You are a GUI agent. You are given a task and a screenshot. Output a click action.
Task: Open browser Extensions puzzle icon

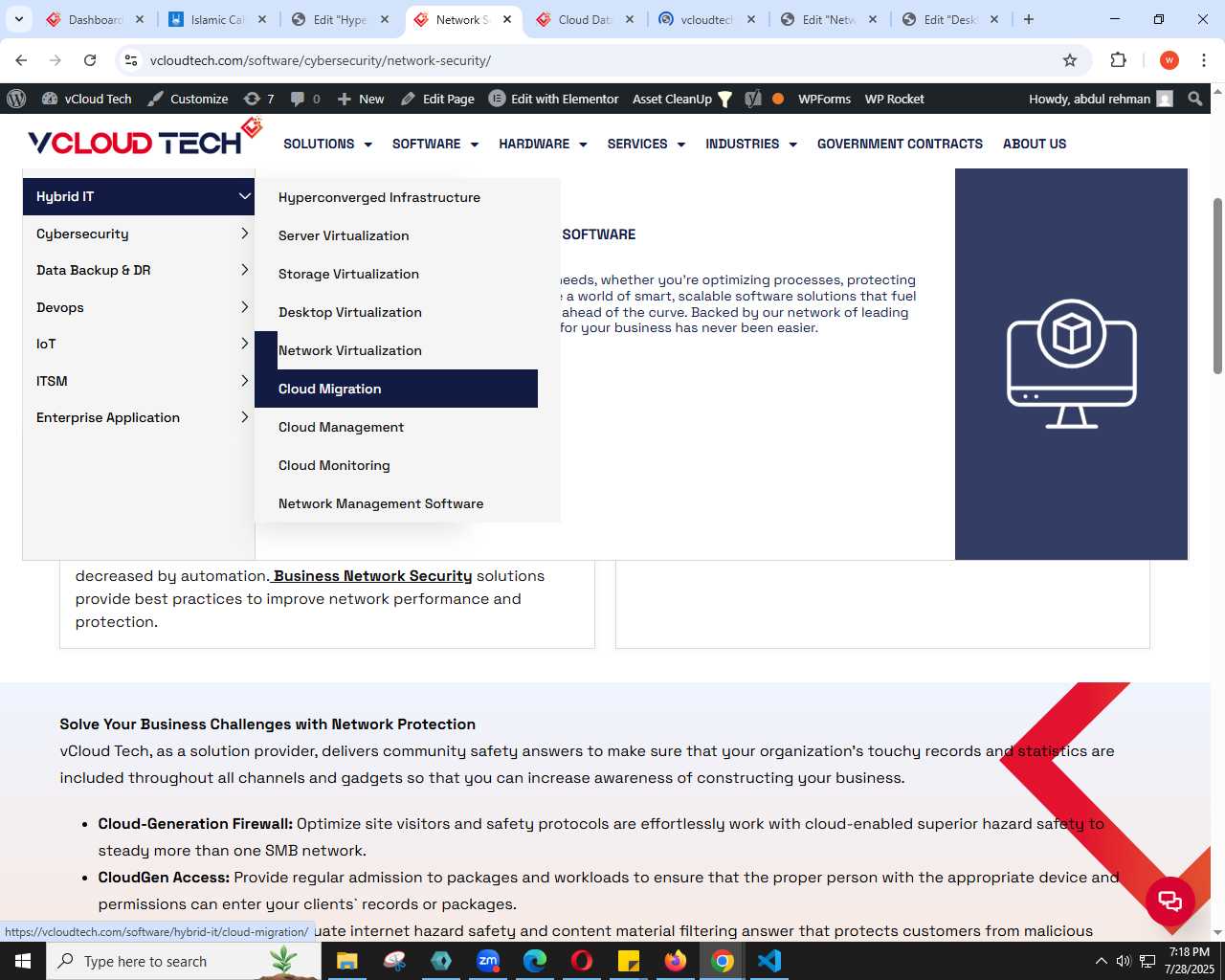[1118, 60]
